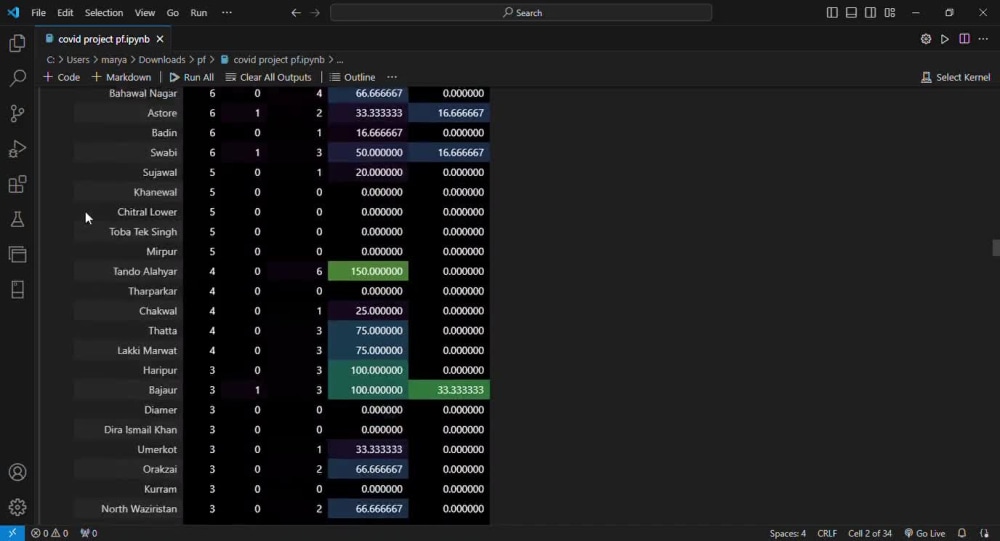Click Spaces: 4 in status bar
The image size is (1000, 541).
pos(788,533)
